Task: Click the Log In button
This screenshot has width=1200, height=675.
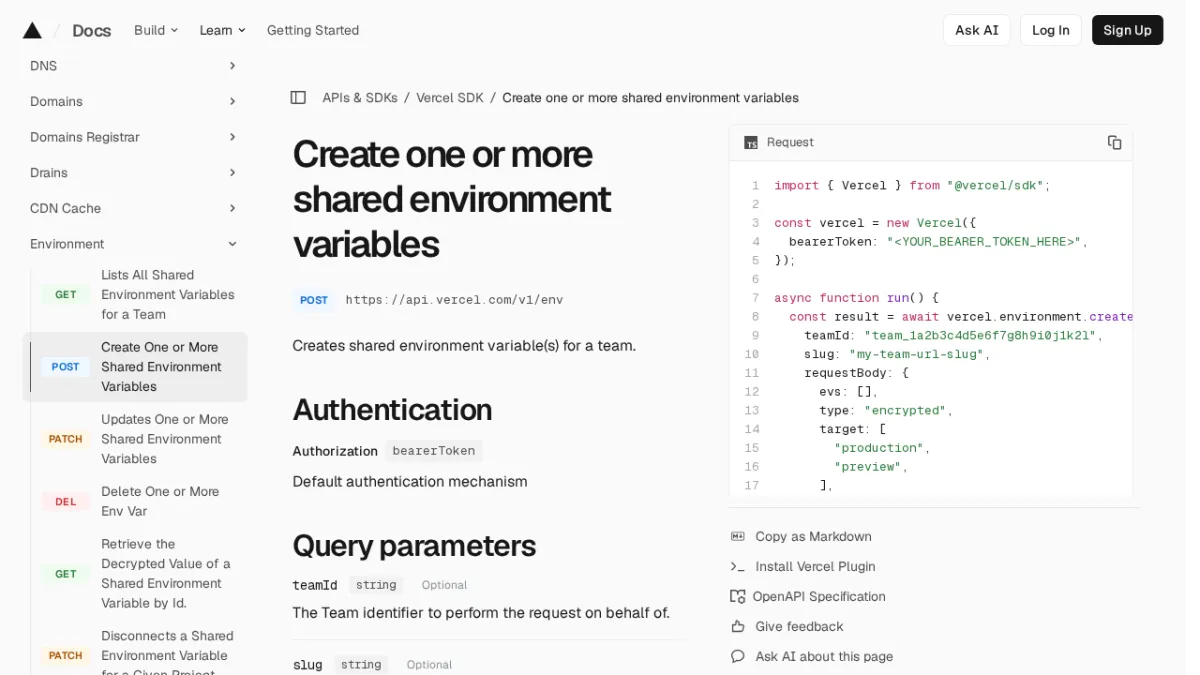Action: coord(1051,30)
